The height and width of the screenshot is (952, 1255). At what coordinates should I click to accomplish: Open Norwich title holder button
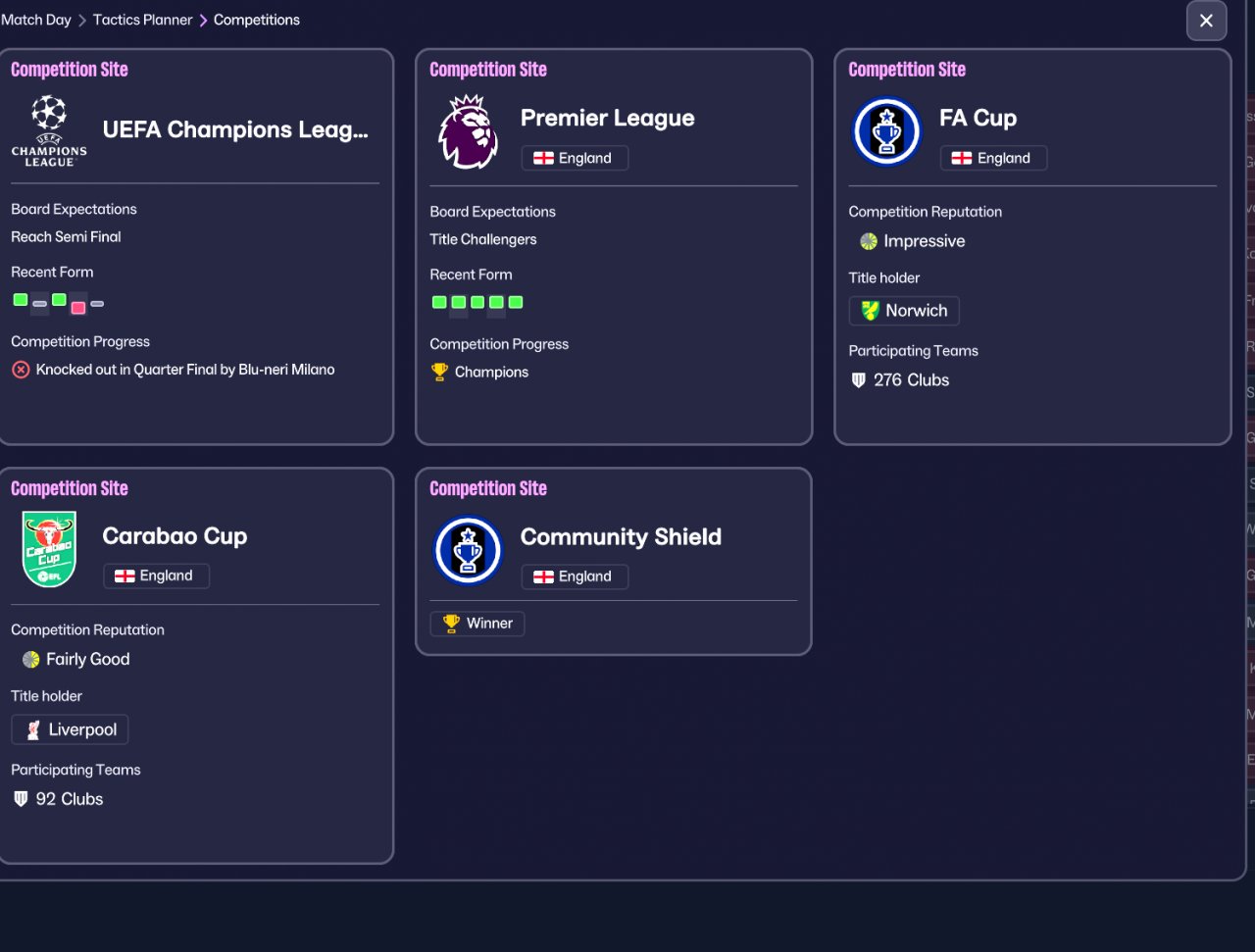[904, 311]
